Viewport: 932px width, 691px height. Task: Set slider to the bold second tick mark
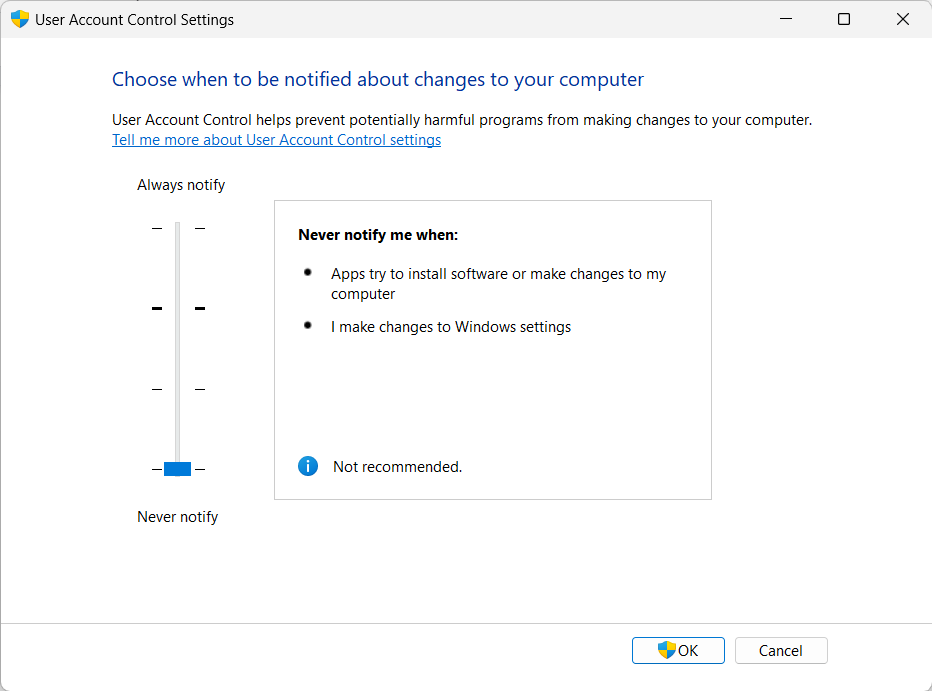[177, 308]
